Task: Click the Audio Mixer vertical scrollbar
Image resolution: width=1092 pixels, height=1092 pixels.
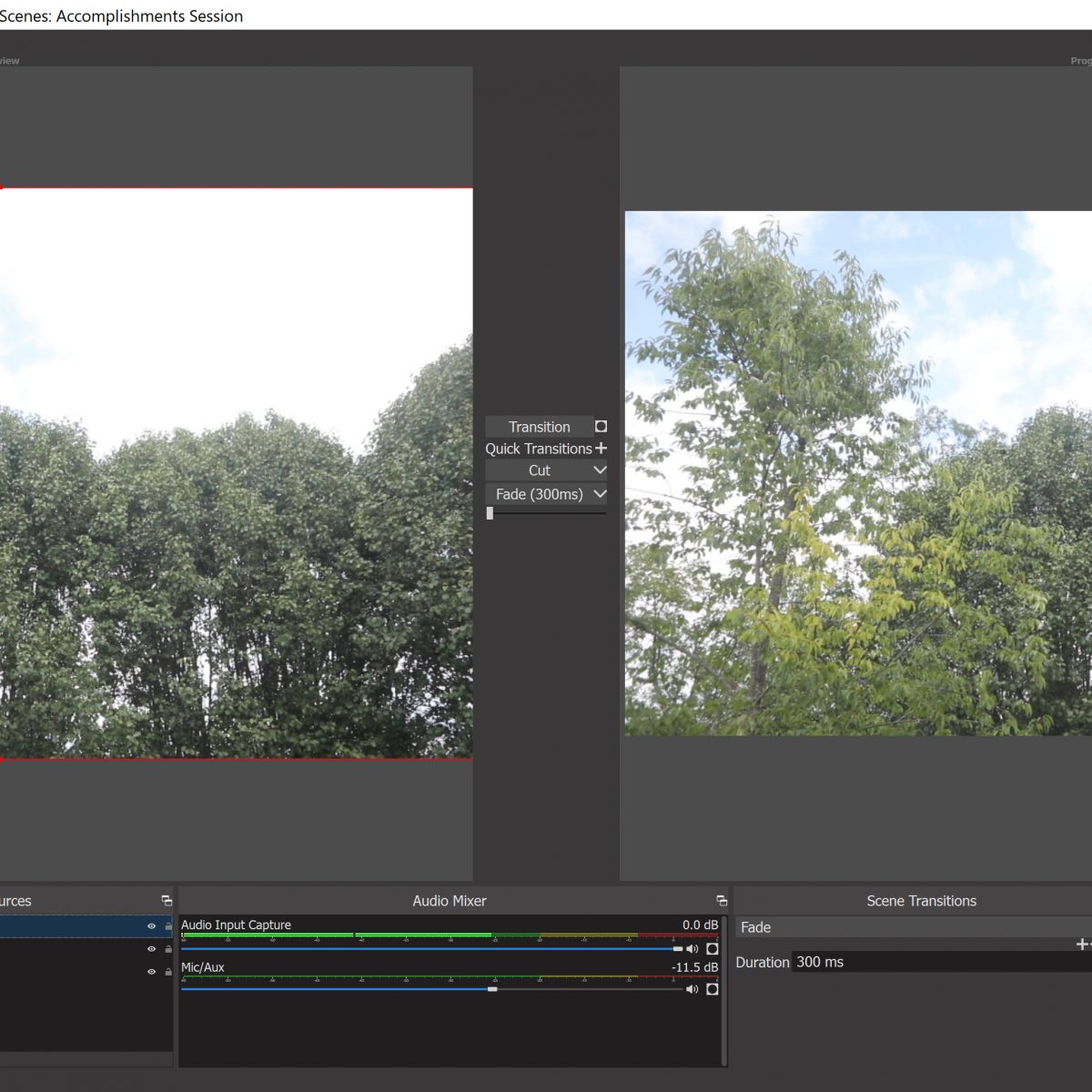Action: pyautogui.click(x=724, y=990)
